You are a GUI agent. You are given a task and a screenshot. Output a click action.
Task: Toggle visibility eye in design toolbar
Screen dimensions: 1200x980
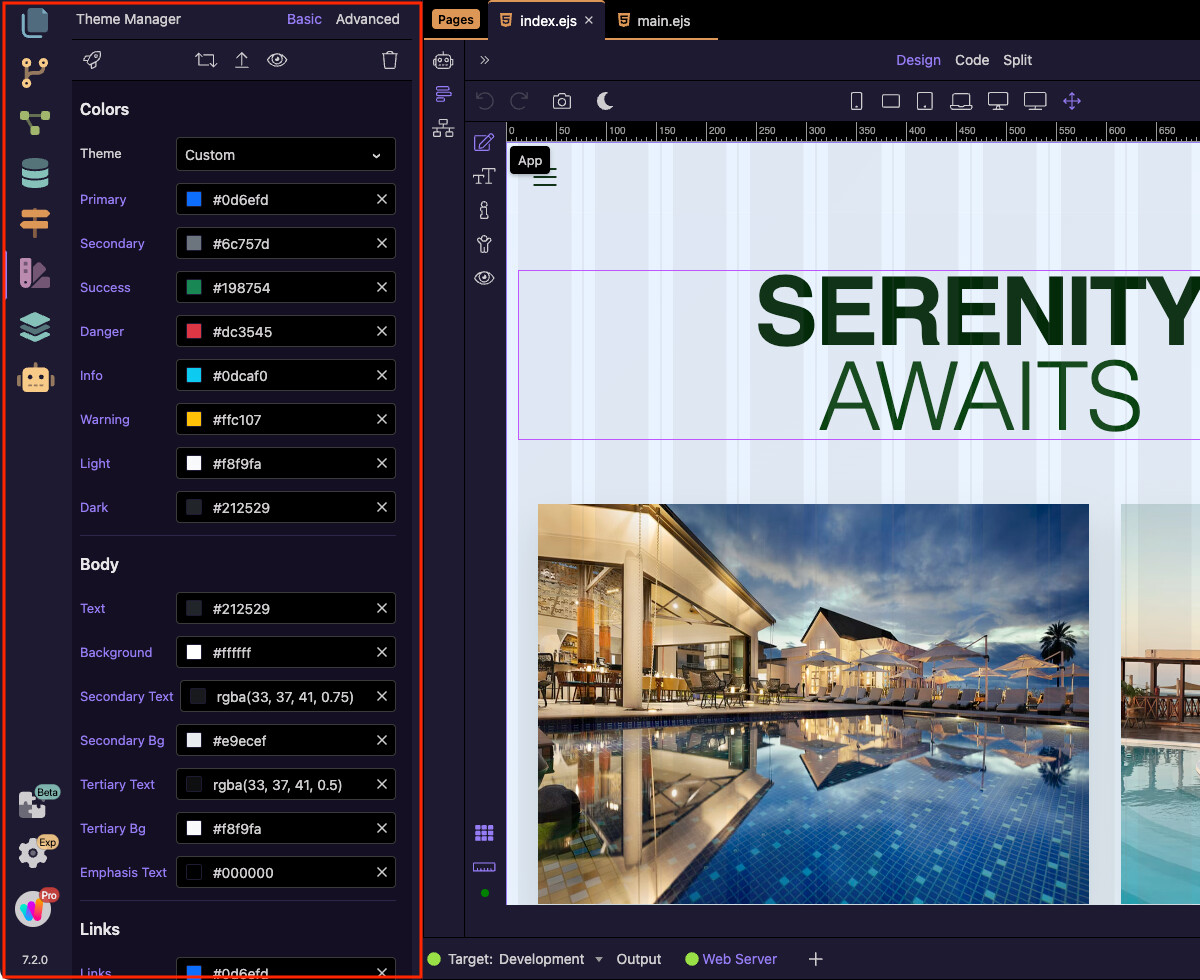tap(484, 278)
